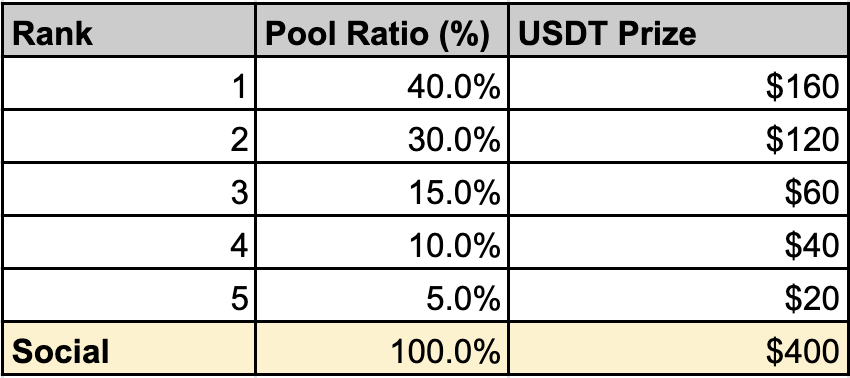Click the rank 3 cell

(129, 189)
